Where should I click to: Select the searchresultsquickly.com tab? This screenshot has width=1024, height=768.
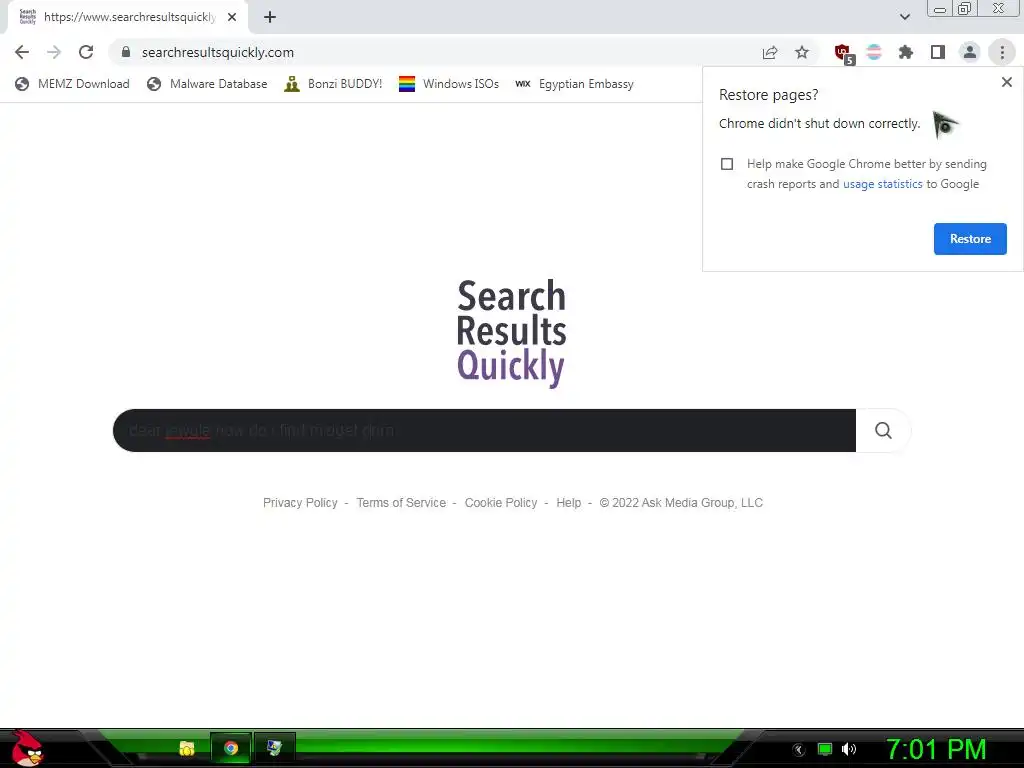[128, 17]
